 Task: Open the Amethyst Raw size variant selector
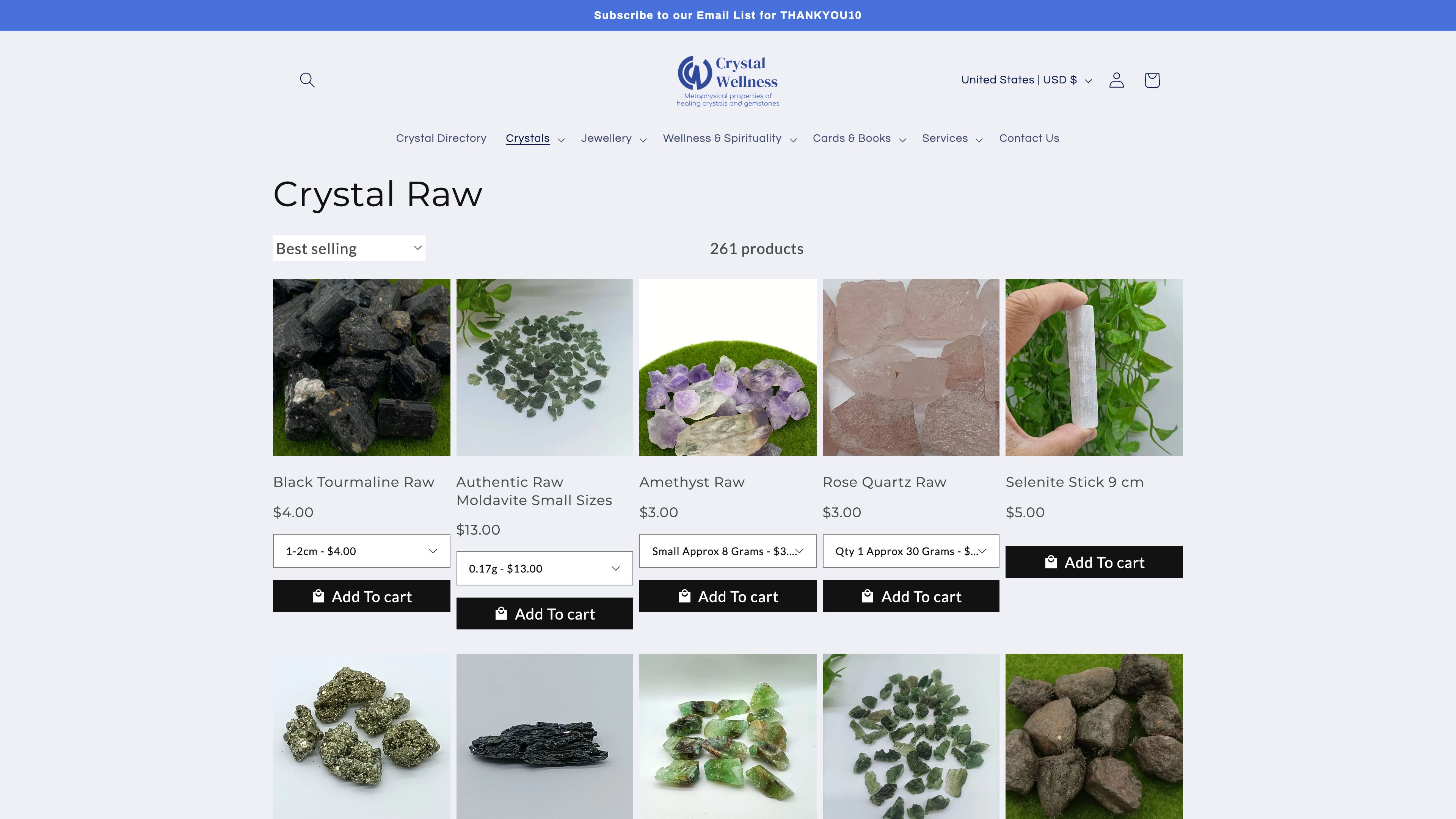click(x=728, y=551)
